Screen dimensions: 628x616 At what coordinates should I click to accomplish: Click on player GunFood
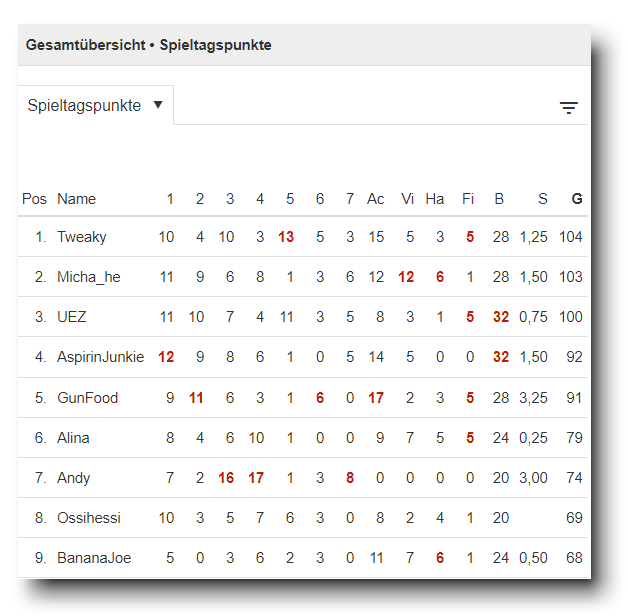(x=87, y=398)
